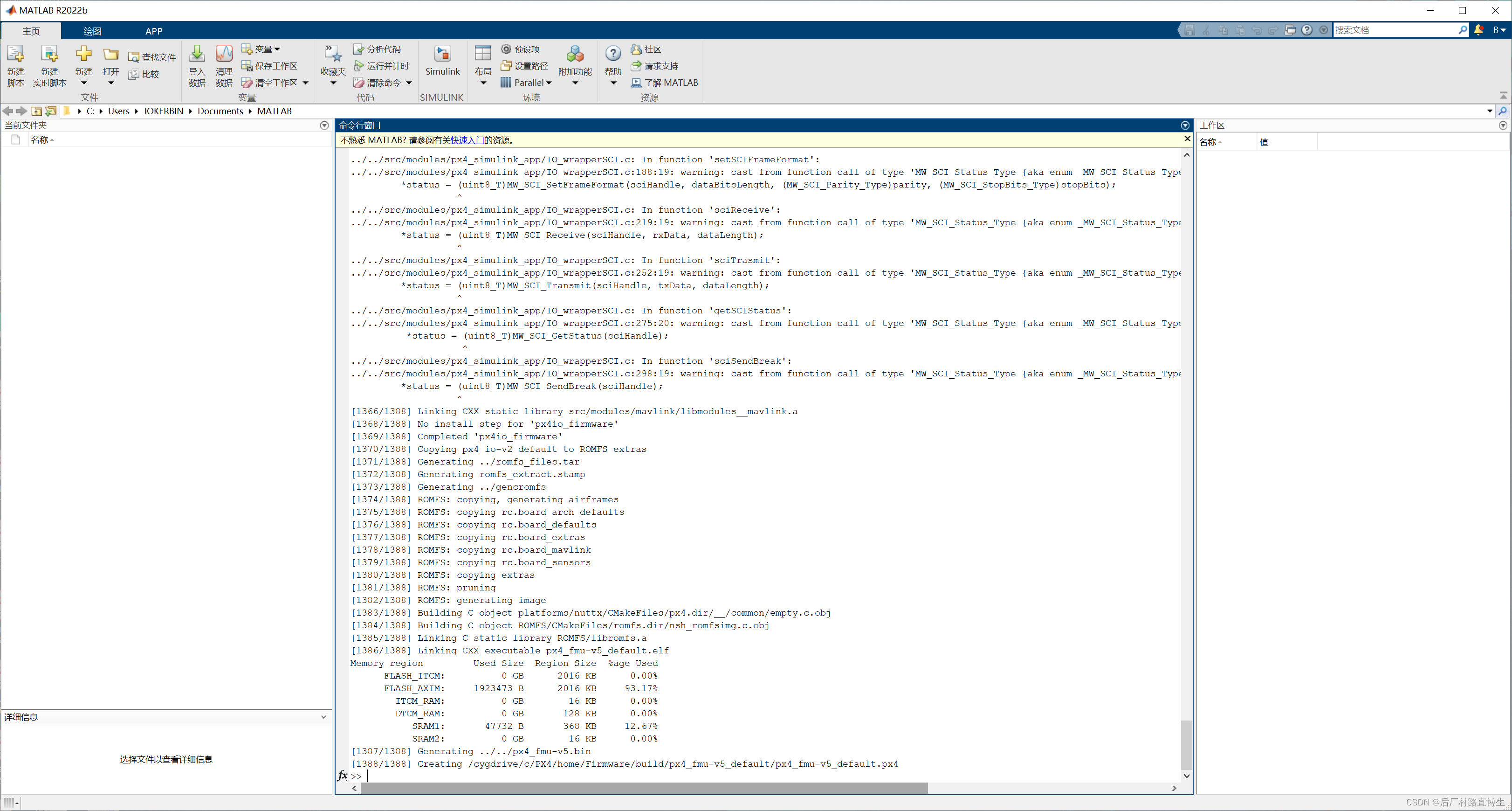Launch Simulink from the toolstrip

click(x=443, y=61)
